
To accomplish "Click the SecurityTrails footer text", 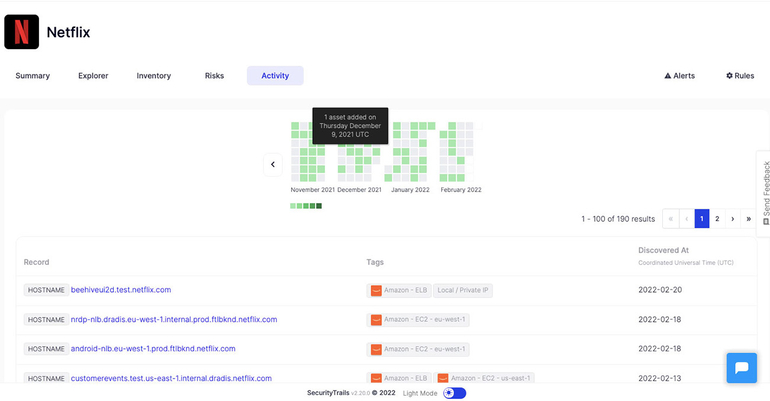I will 328,393.
